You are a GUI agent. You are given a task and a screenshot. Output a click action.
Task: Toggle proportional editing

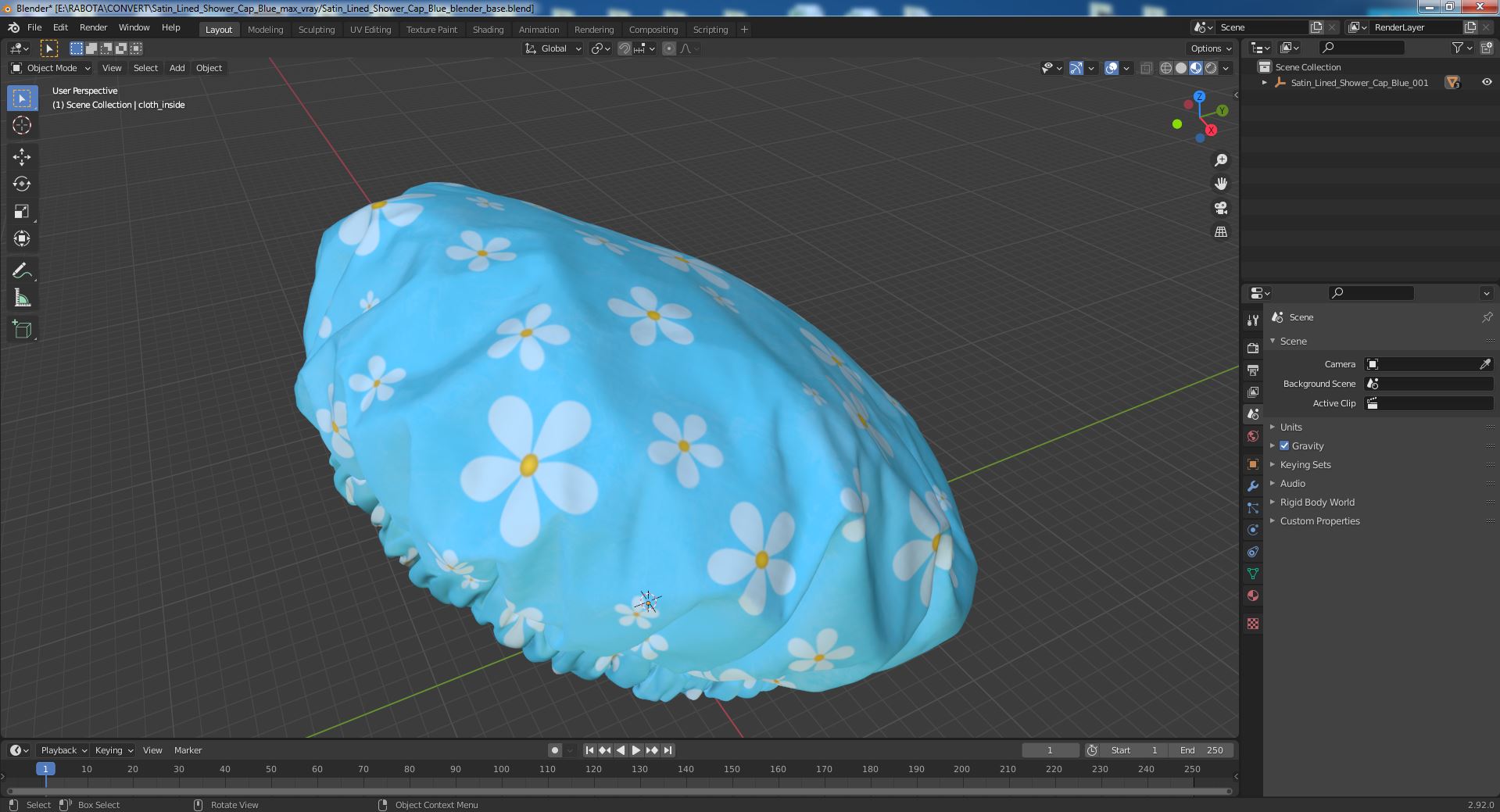(669, 48)
